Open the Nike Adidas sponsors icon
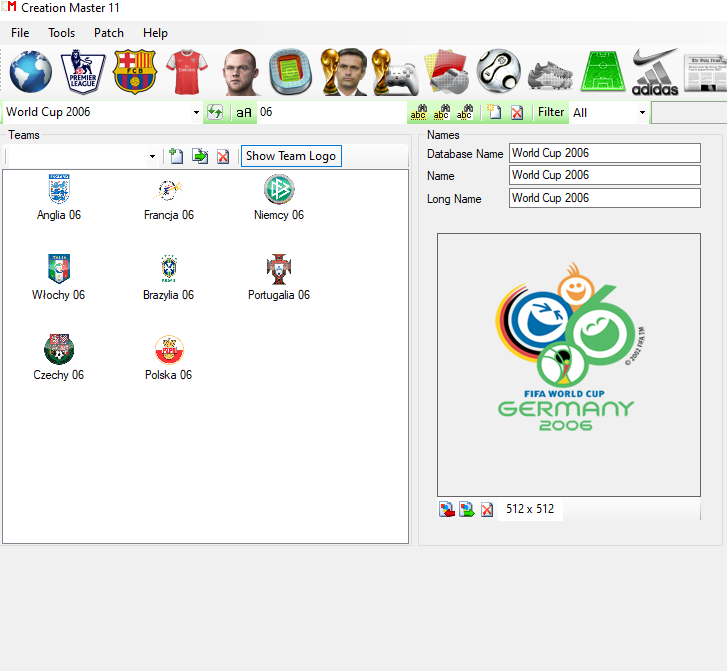The height and width of the screenshot is (671, 727). pyautogui.click(x=655, y=72)
